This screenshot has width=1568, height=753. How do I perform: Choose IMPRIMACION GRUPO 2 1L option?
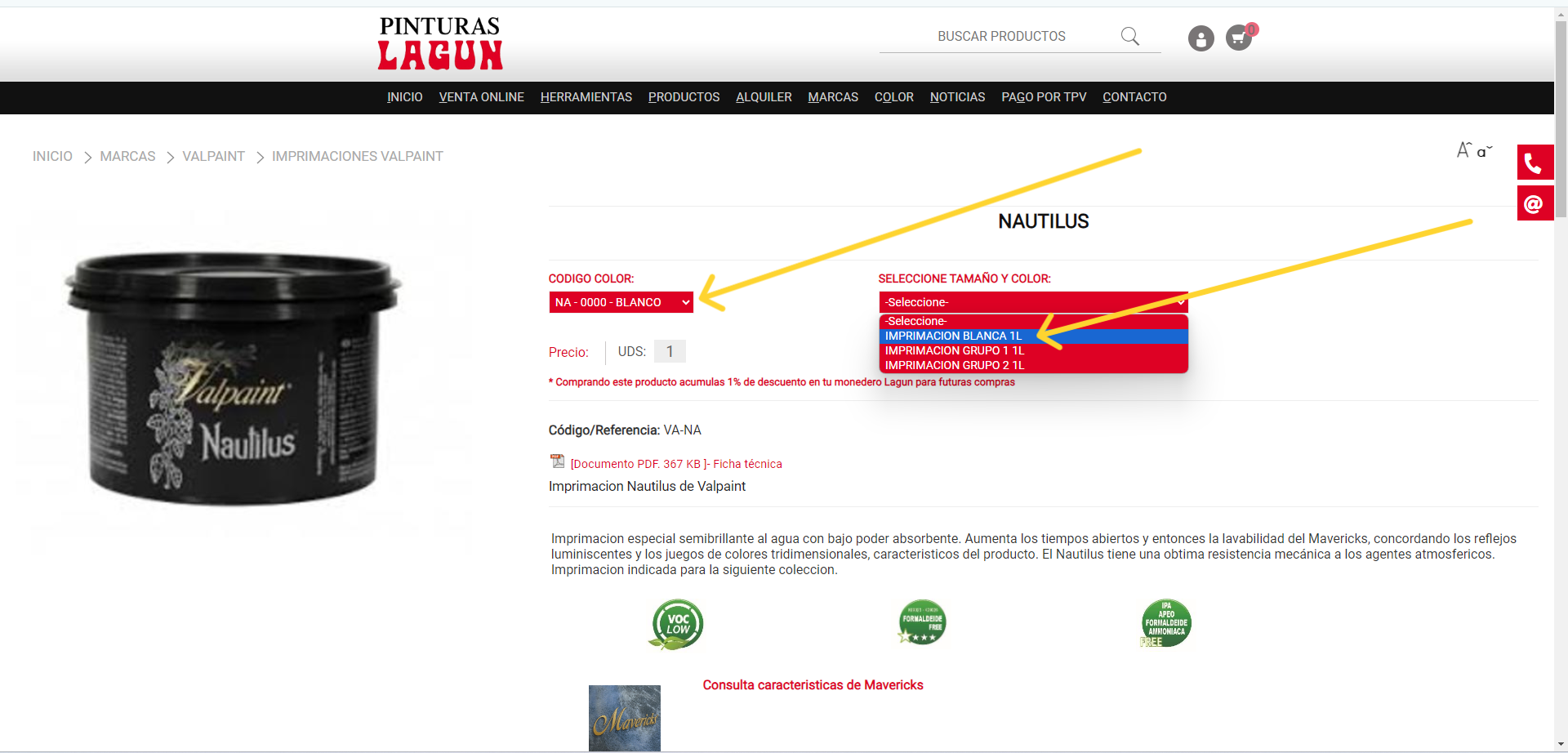pos(954,365)
